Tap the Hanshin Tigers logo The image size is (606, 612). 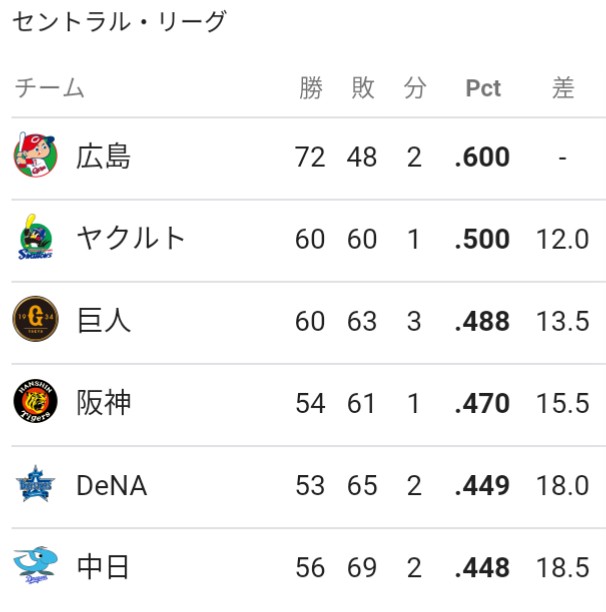(36, 401)
